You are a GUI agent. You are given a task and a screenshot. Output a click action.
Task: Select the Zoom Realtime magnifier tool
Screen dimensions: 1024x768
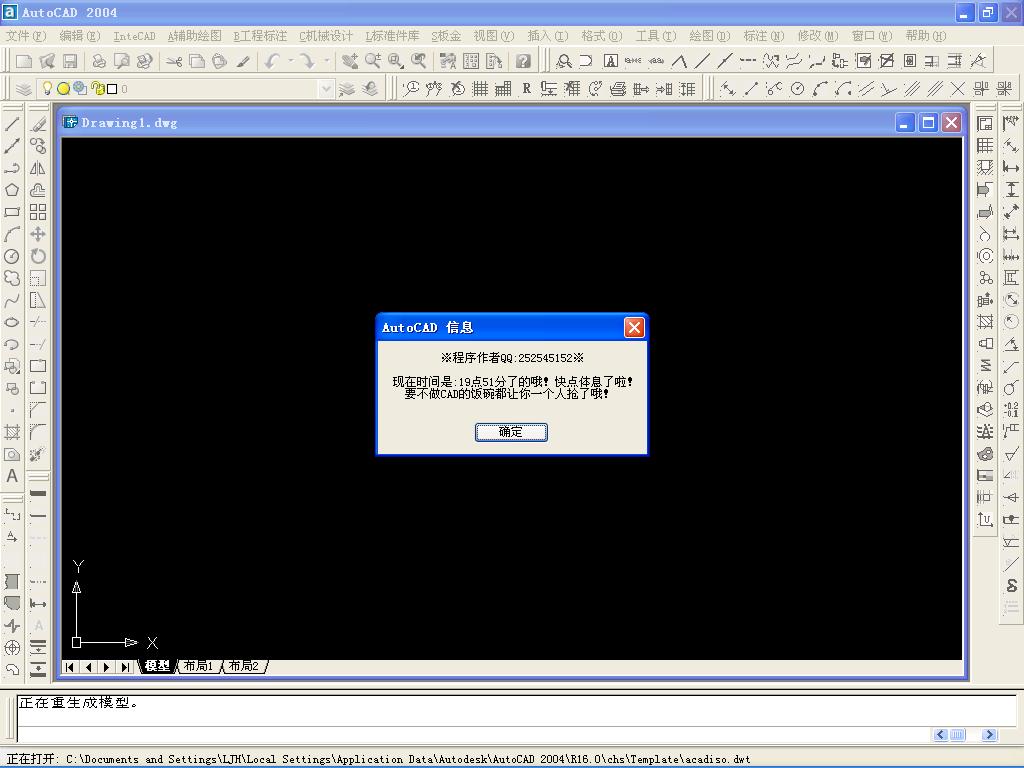373,61
